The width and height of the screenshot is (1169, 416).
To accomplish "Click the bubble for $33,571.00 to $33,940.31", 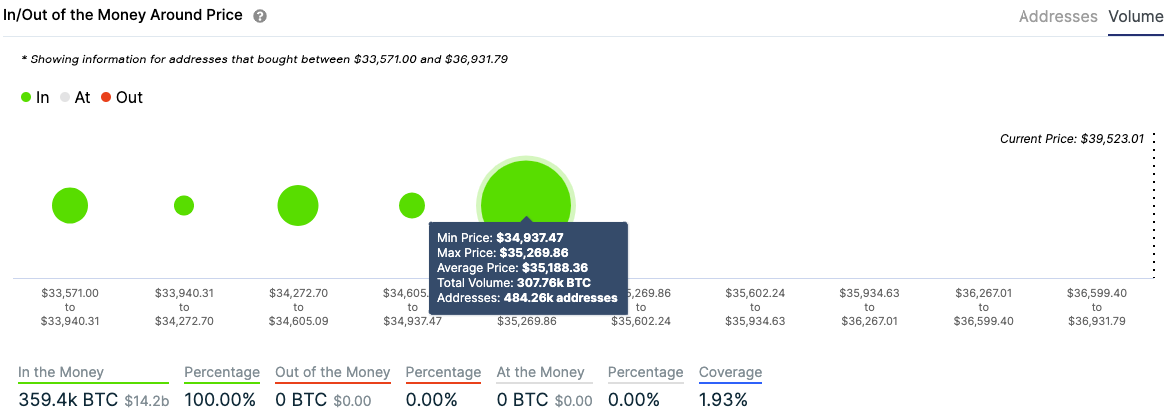I will [70, 205].
